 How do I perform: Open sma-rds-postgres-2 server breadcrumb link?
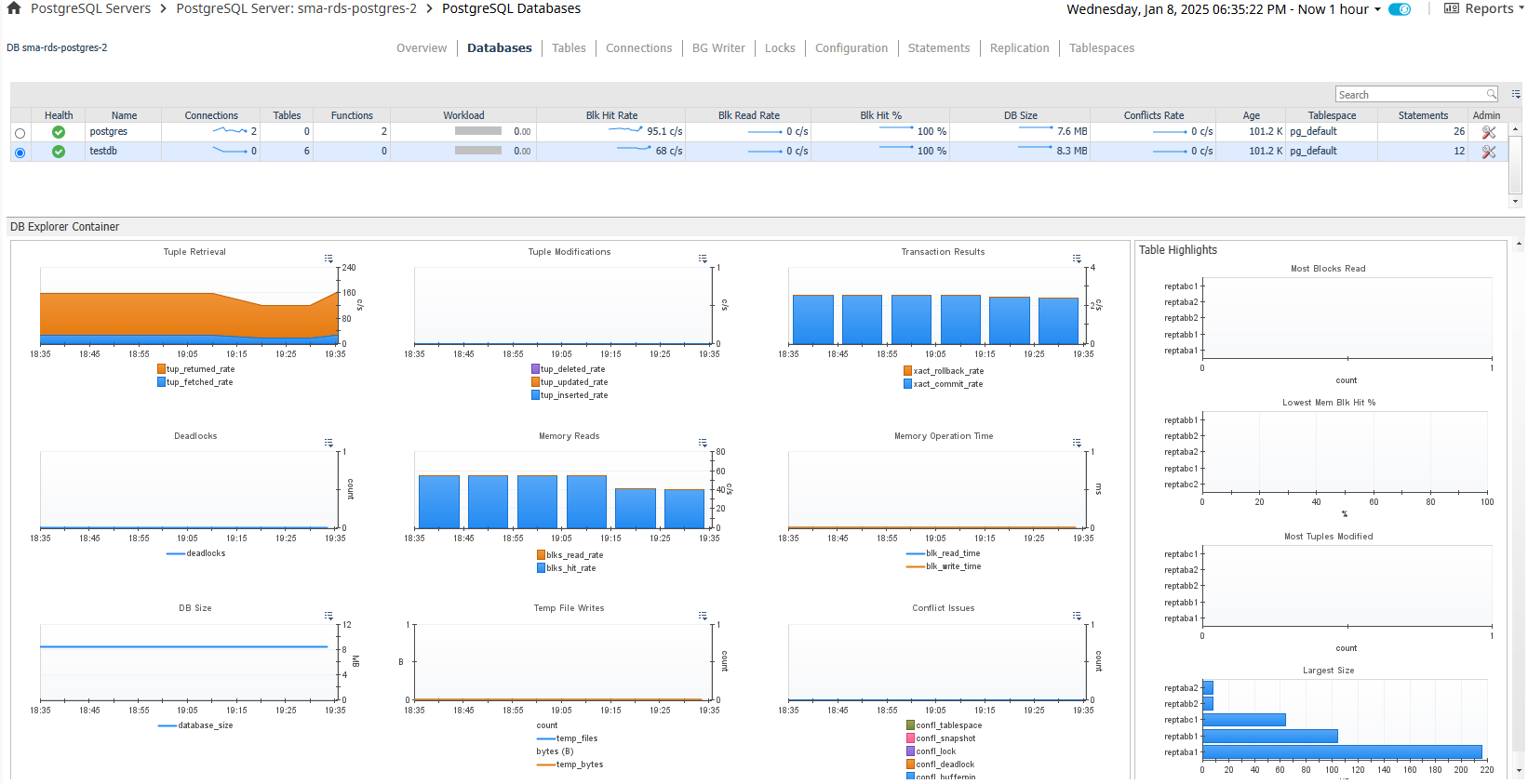(296, 8)
